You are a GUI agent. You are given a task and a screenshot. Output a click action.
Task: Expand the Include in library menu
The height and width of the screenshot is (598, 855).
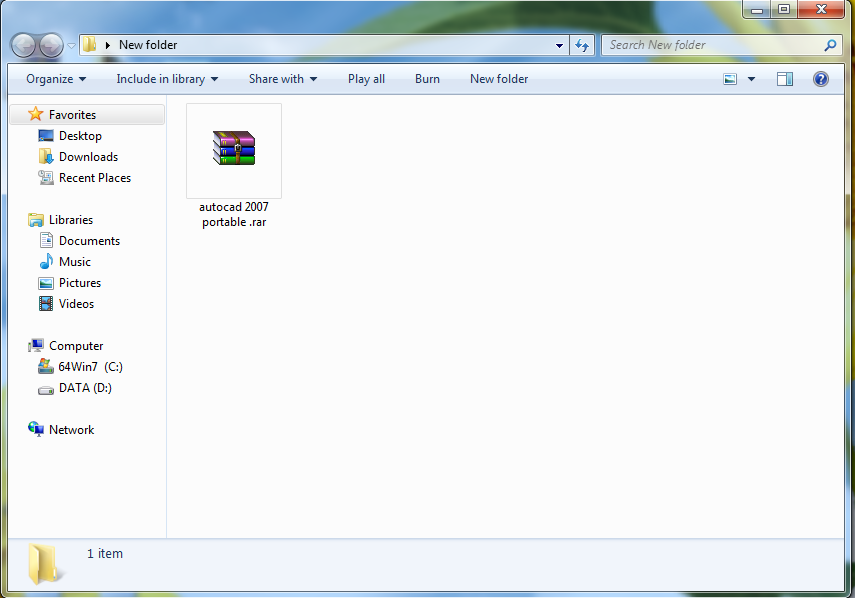tap(167, 79)
